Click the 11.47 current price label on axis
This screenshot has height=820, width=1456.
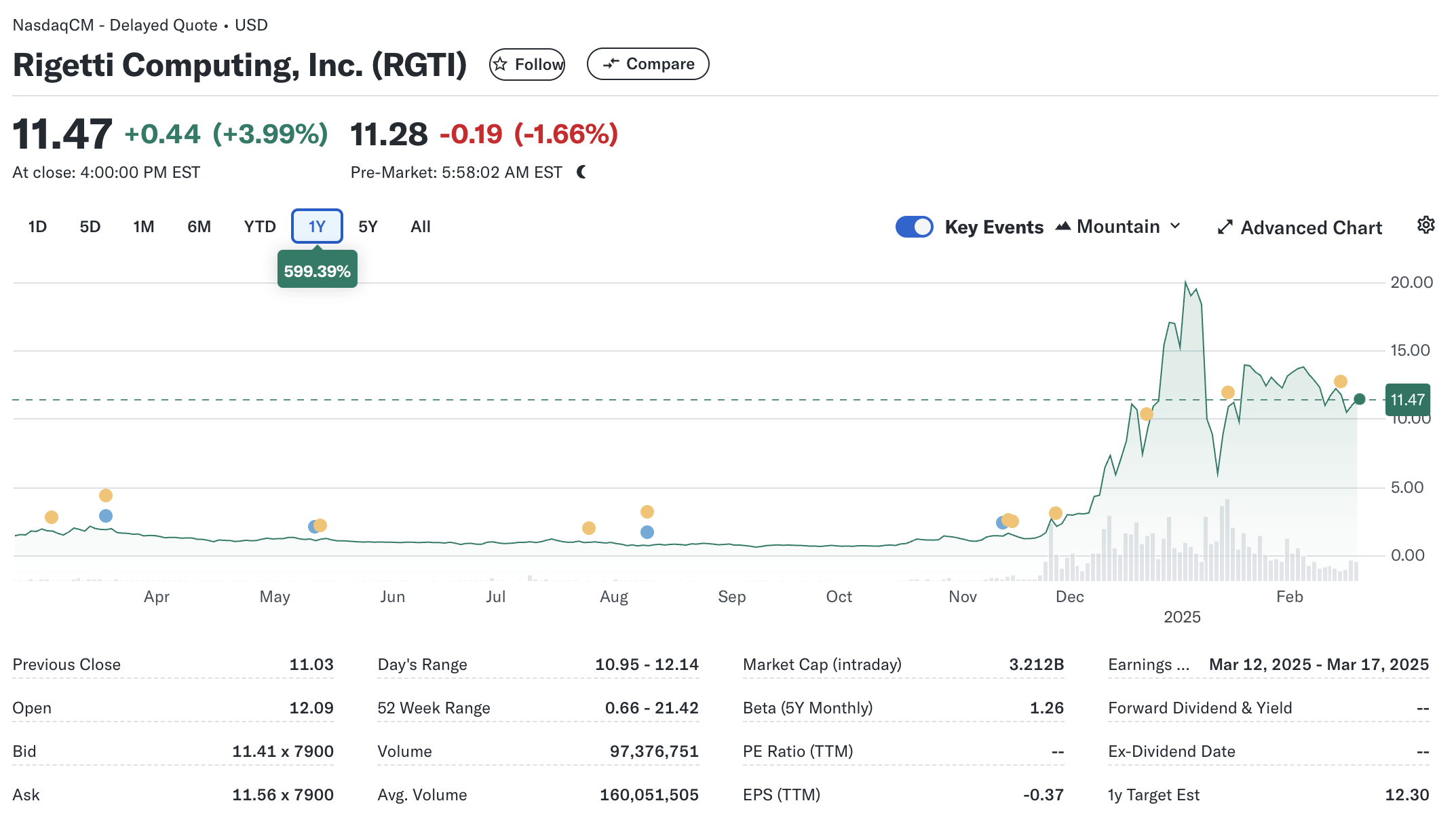(1407, 400)
